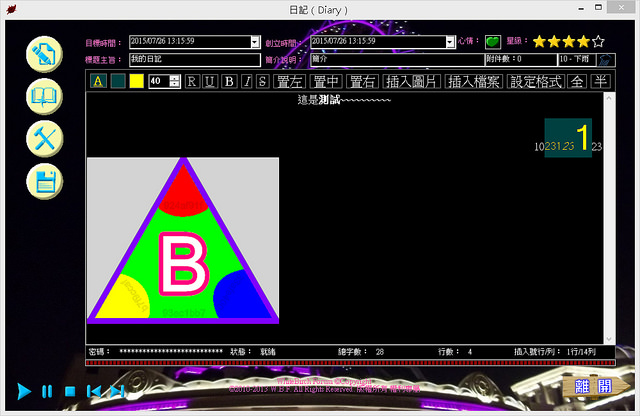640x416 pixels.
Task: Click the large yellow 1 in editor
Action: (583, 137)
